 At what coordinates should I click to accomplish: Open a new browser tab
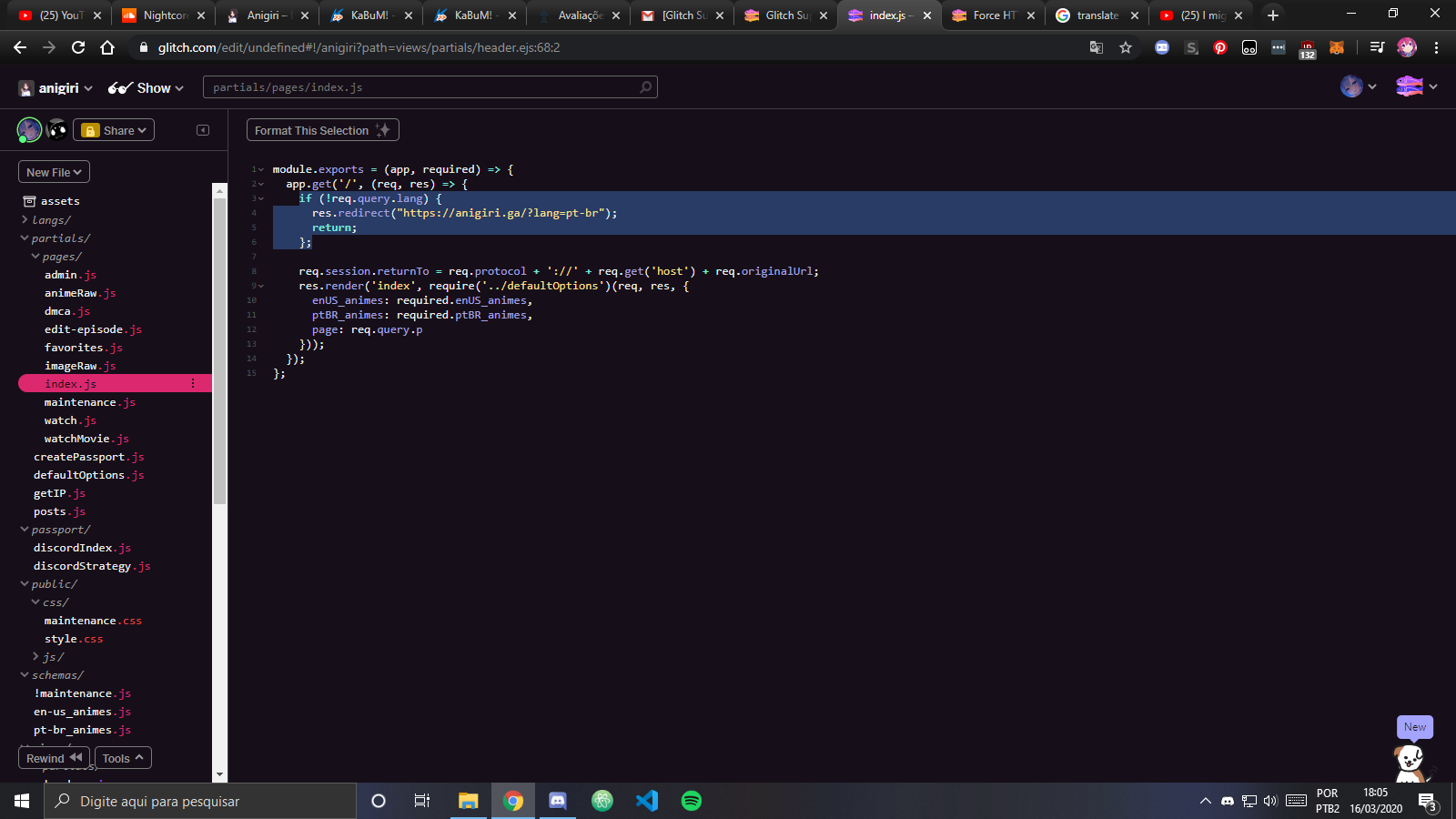[x=1273, y=15]
